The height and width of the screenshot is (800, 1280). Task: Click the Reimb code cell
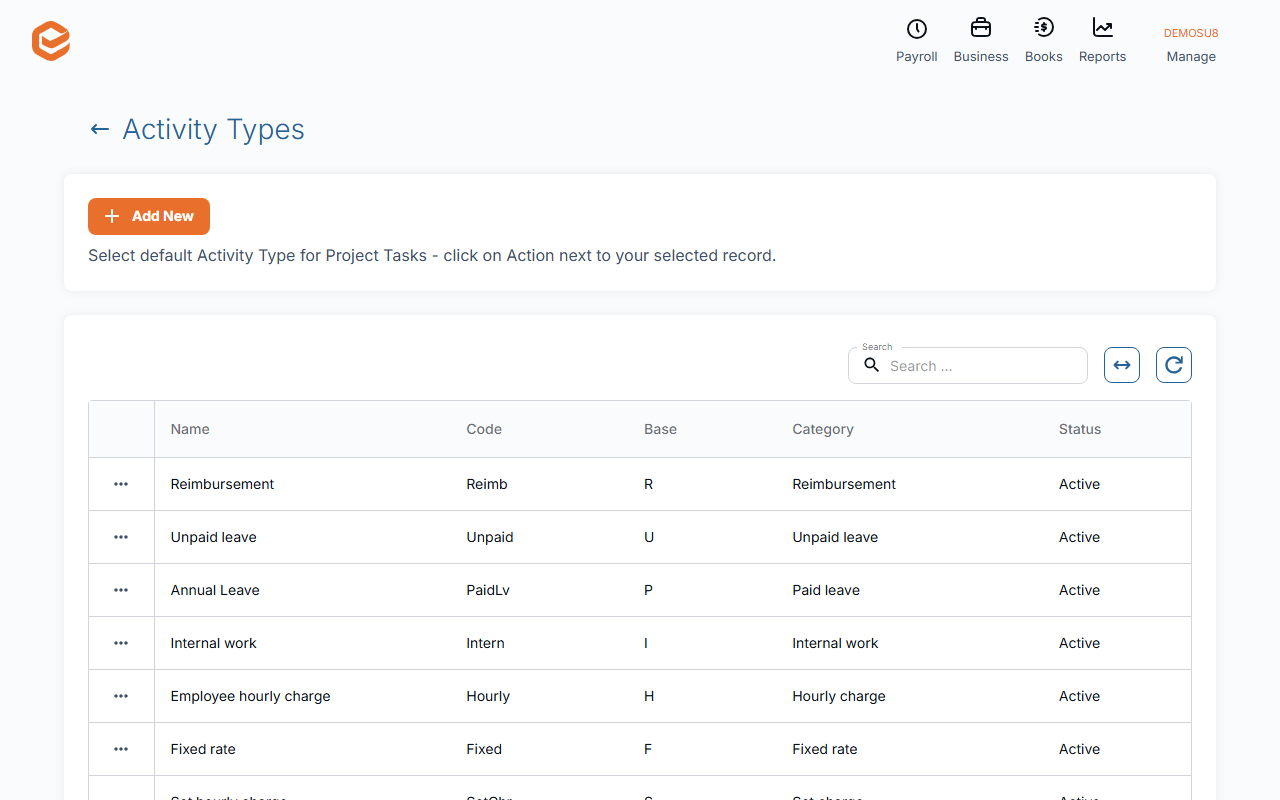[x=487, y=484]
